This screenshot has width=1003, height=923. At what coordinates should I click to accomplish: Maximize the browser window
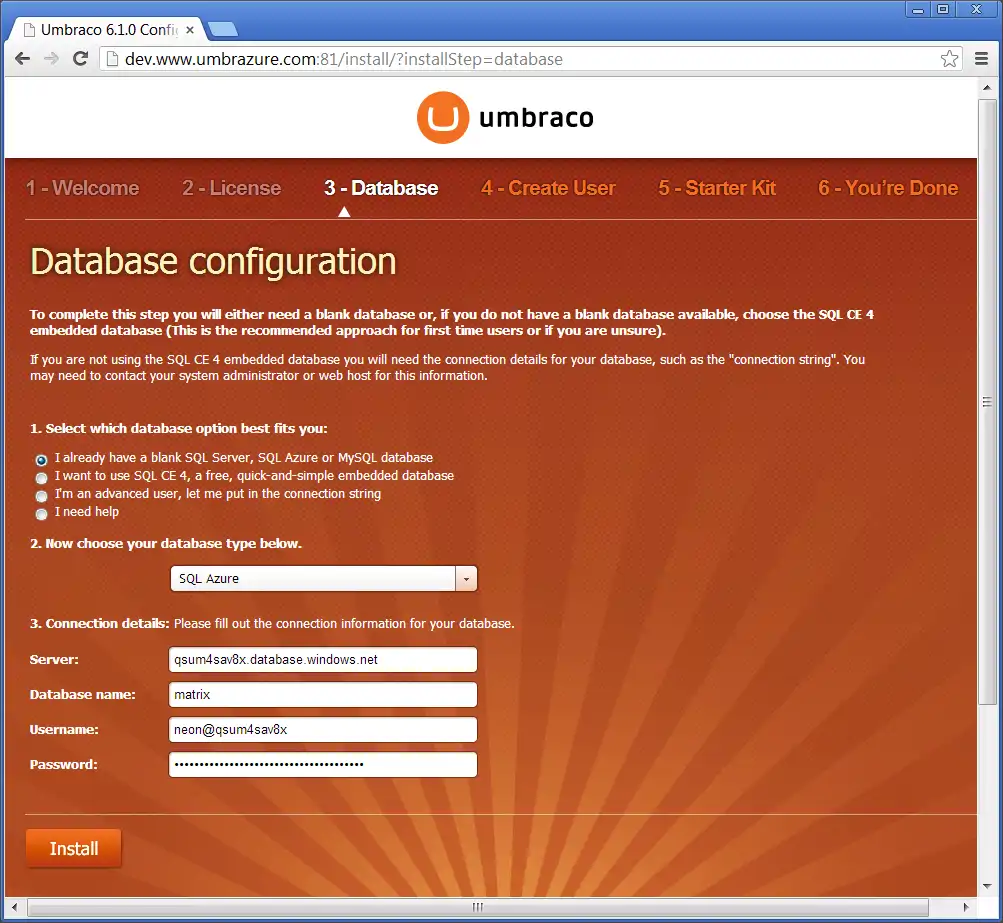tap(943, 9)
